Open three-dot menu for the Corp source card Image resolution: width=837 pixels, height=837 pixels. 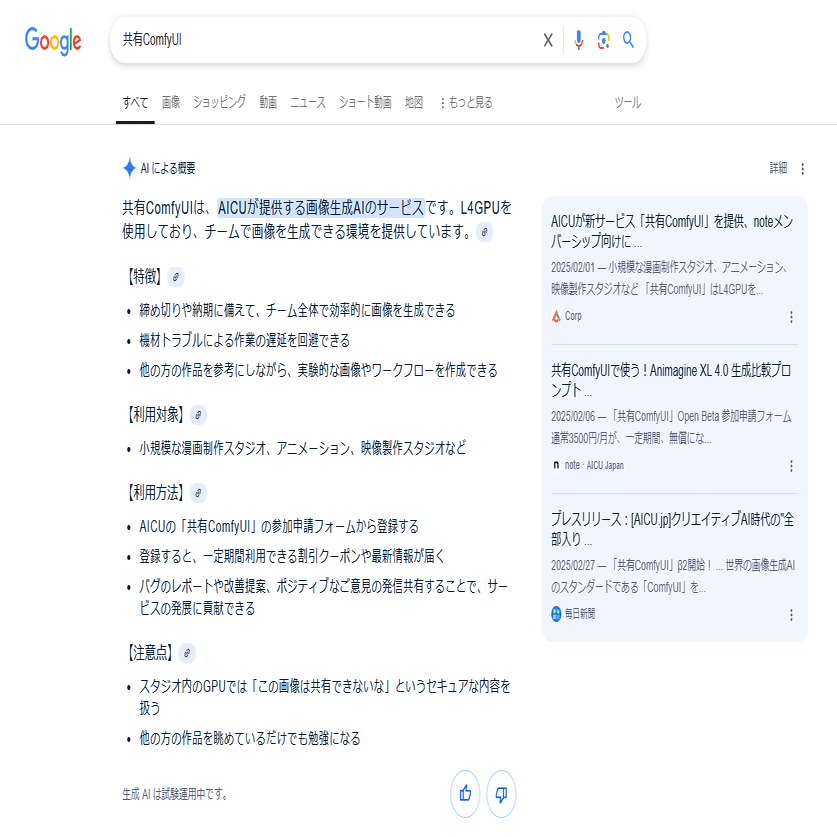tap(791, 317)
